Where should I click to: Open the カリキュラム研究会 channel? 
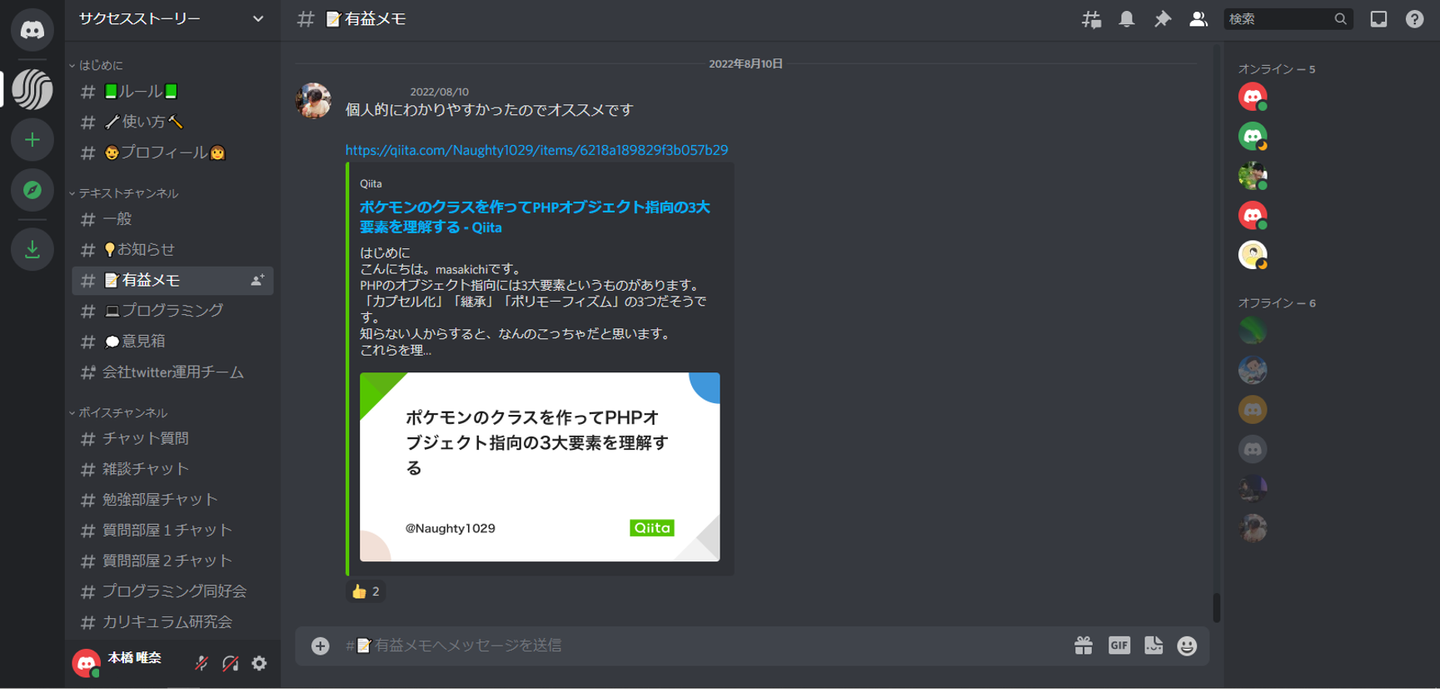click(172, 622)
